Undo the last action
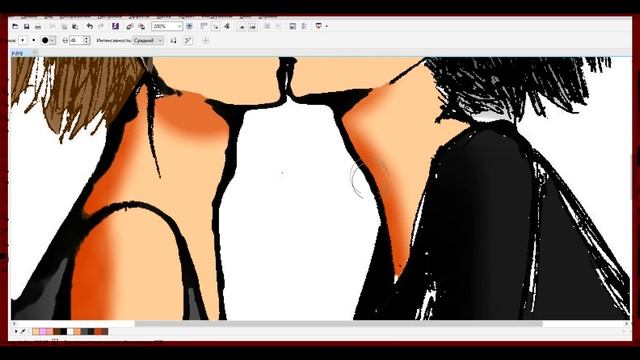 tap(89, 27)
